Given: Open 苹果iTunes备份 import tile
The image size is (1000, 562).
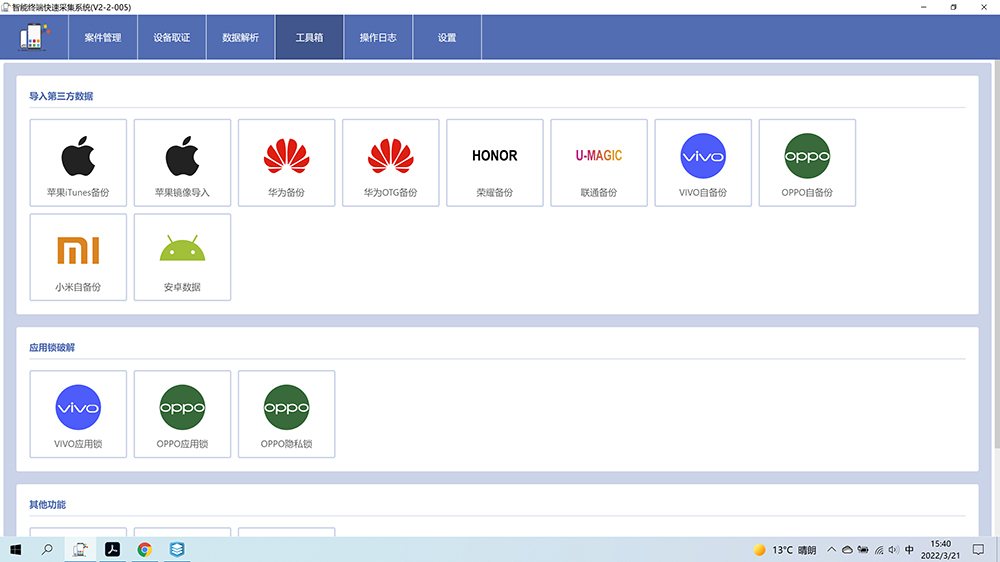Looking at the screenshot, I should point(78,163).
